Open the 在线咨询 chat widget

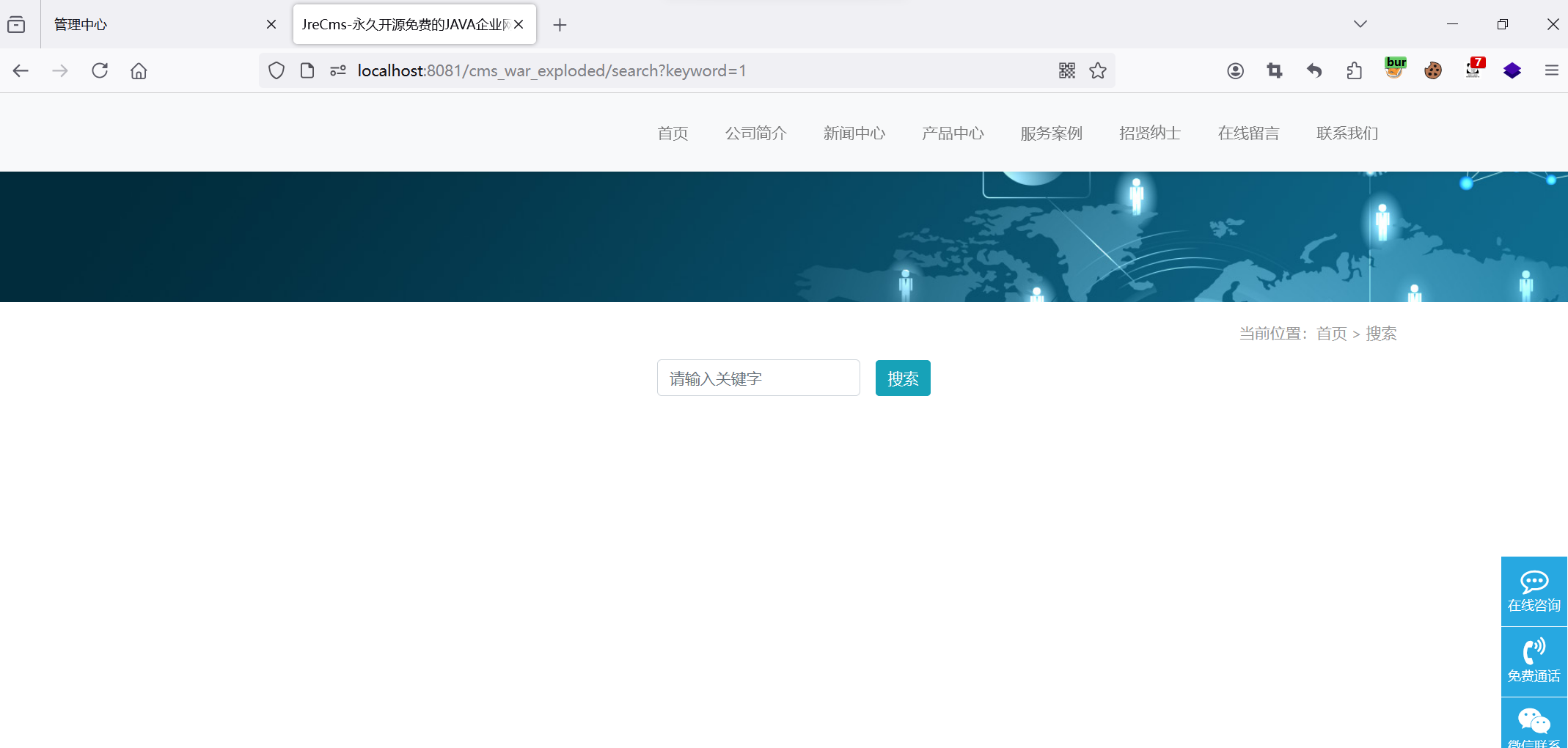[1534, 591]
